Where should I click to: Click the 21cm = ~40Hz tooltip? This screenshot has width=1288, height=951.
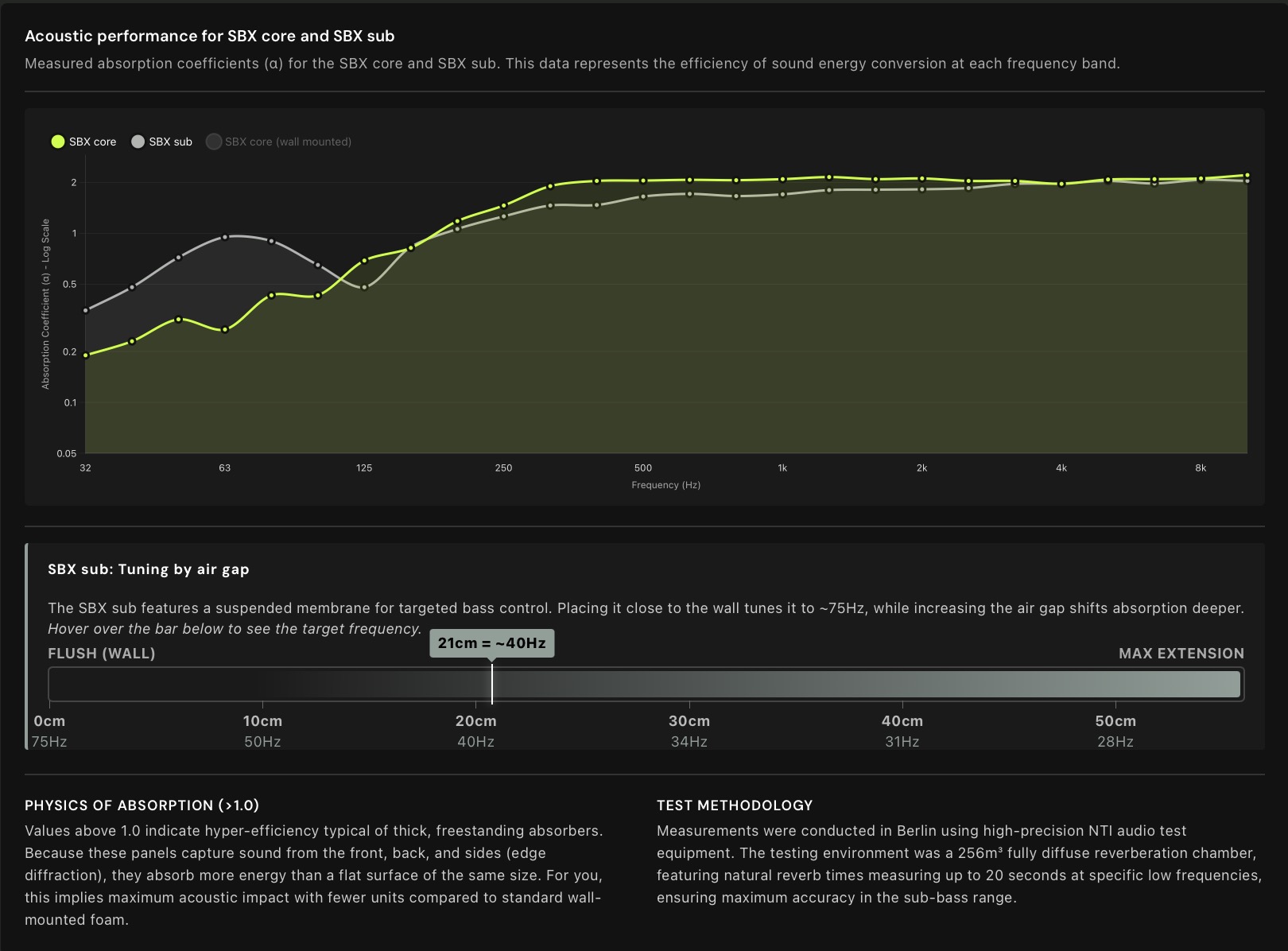(491, 643)
